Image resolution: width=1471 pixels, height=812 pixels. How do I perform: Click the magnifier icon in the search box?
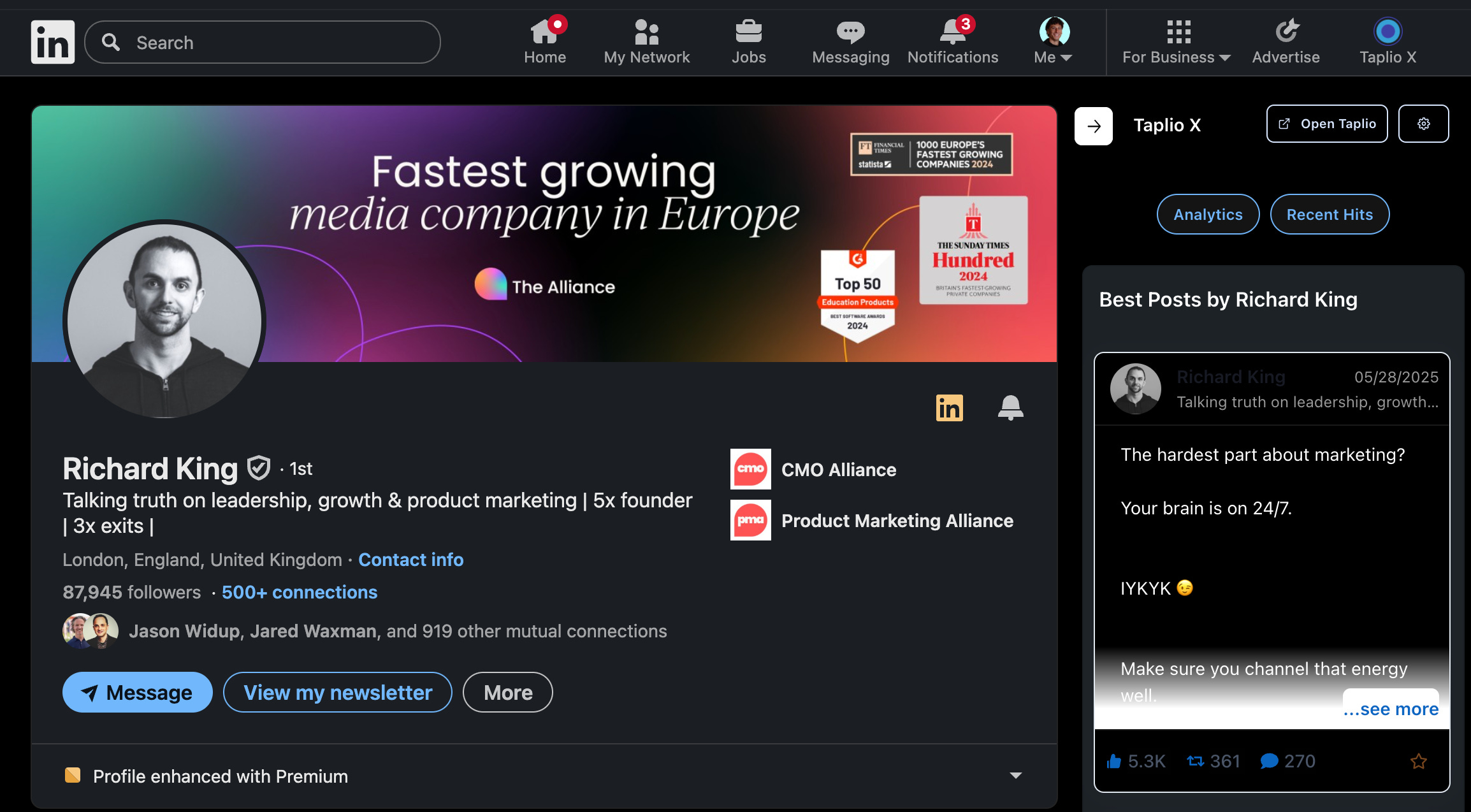[111, 42]
